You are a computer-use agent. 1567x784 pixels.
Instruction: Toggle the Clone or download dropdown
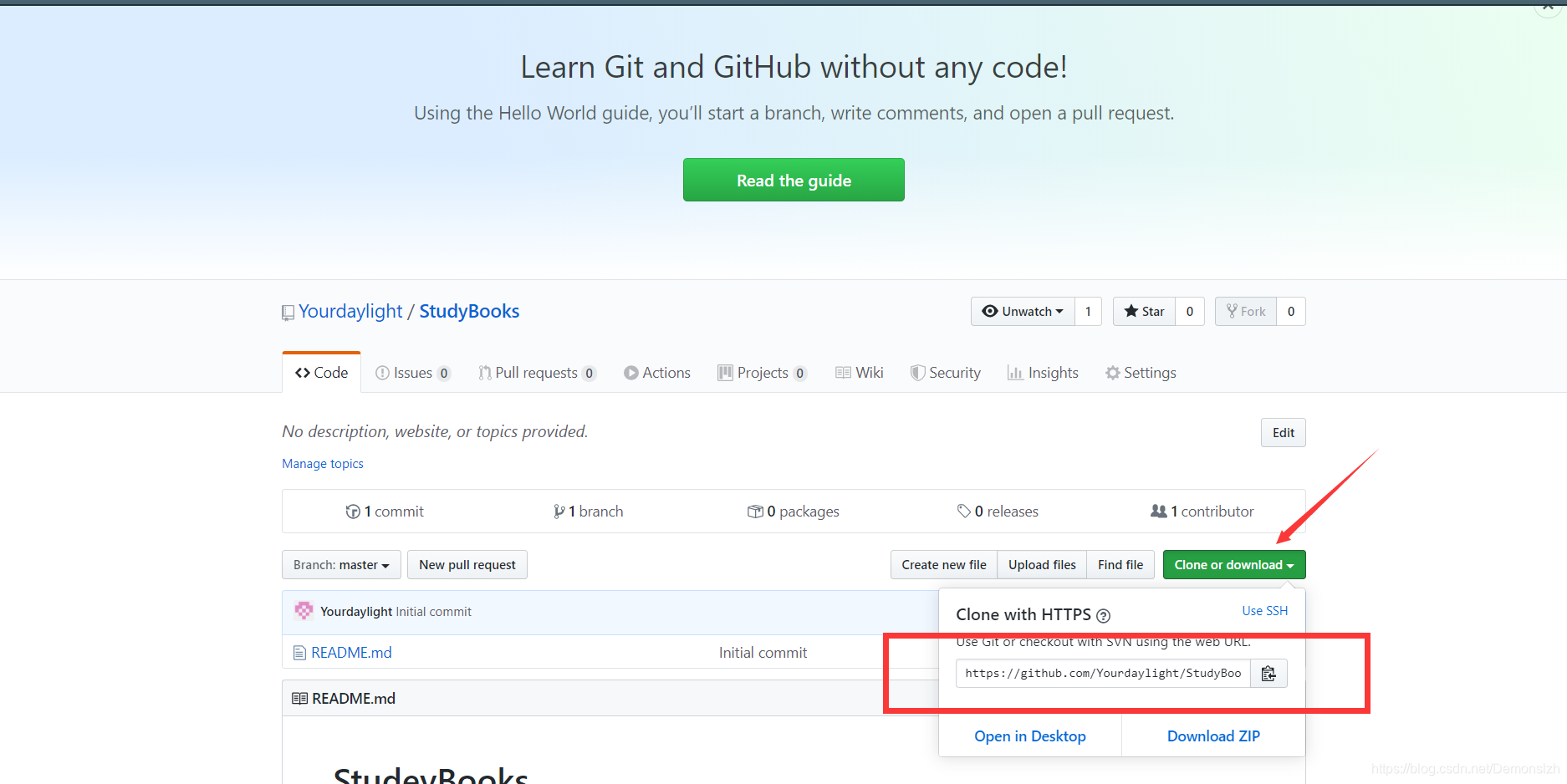(1234, 564)
